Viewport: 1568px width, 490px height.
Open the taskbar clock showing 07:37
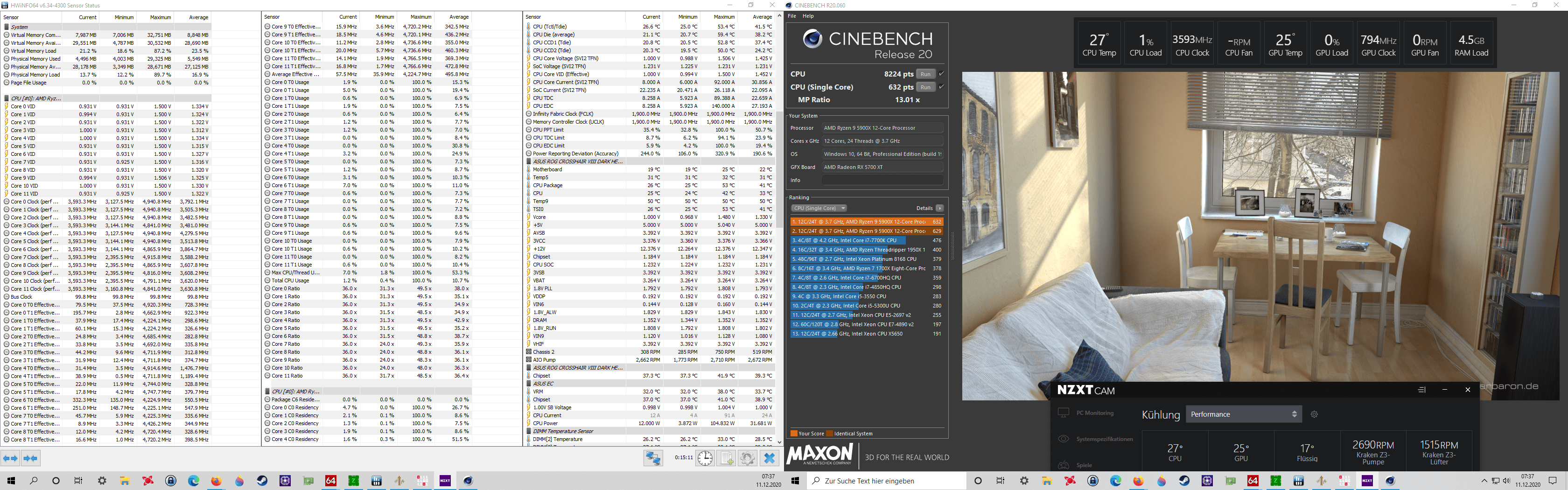click(1527, 481)
